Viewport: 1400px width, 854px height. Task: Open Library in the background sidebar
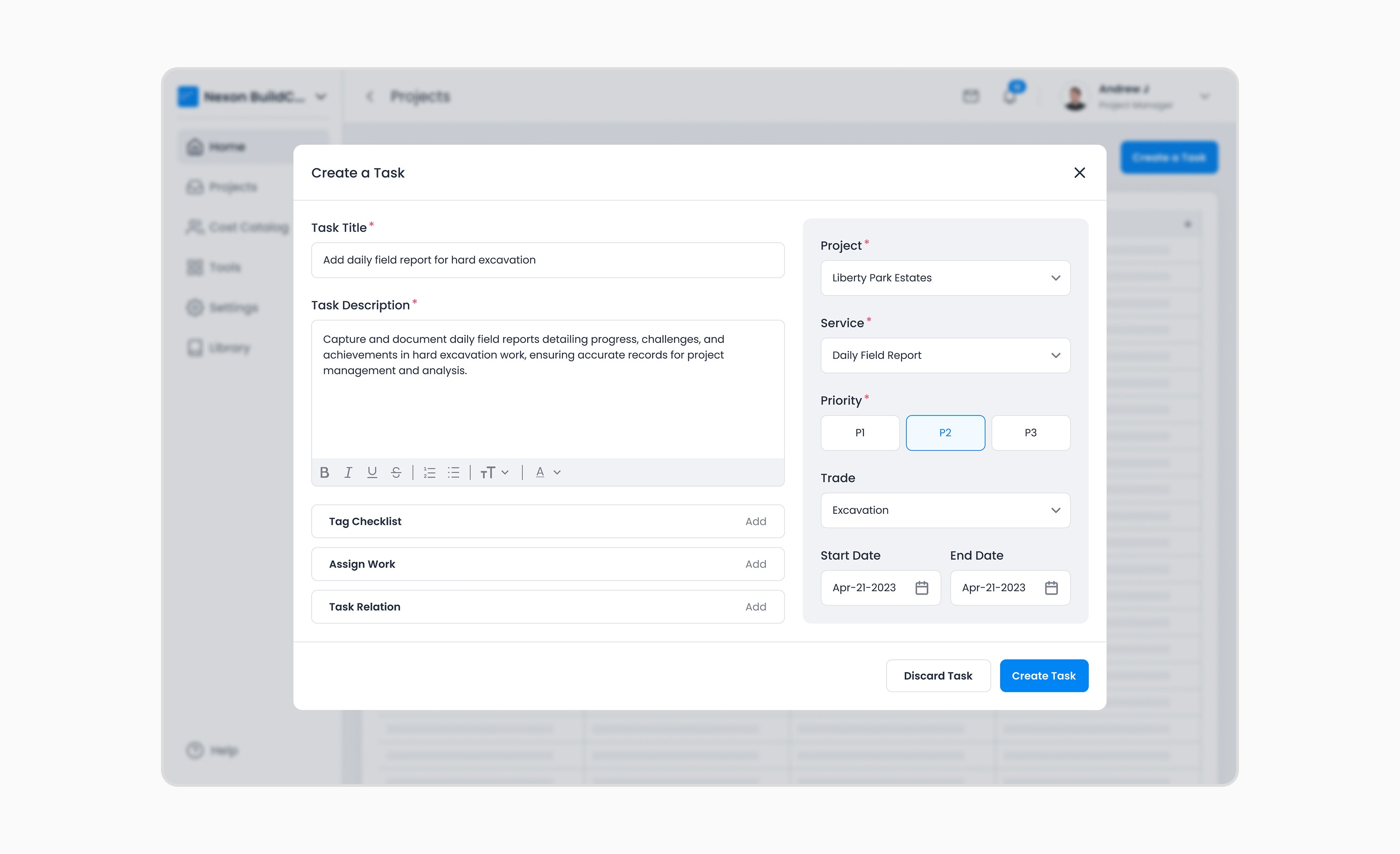coord(218,348)
